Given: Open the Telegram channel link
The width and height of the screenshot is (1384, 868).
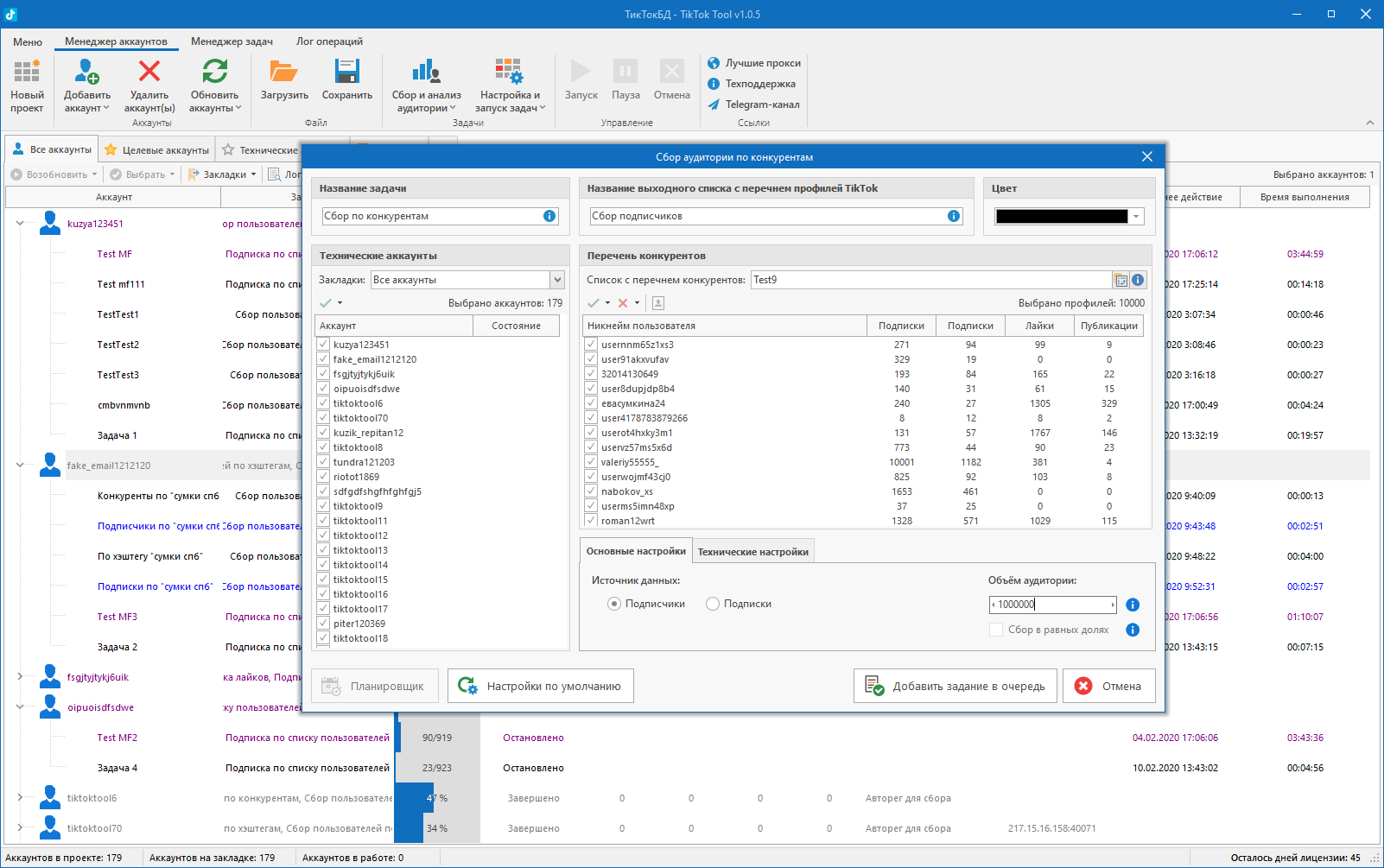Looking at the screenshot, I should click(753, 105).
